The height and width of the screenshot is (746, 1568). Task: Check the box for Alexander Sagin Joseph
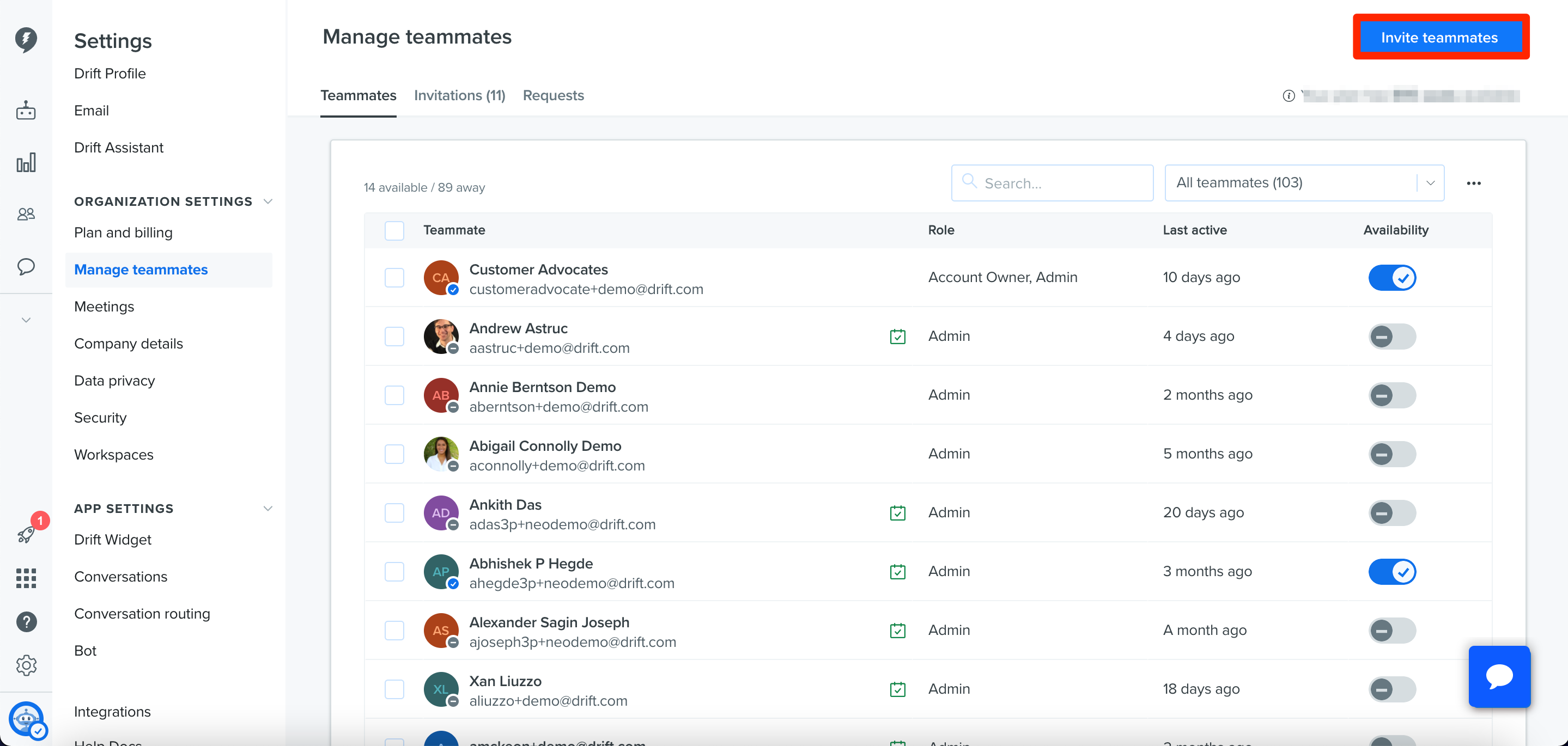coord(394,631)
